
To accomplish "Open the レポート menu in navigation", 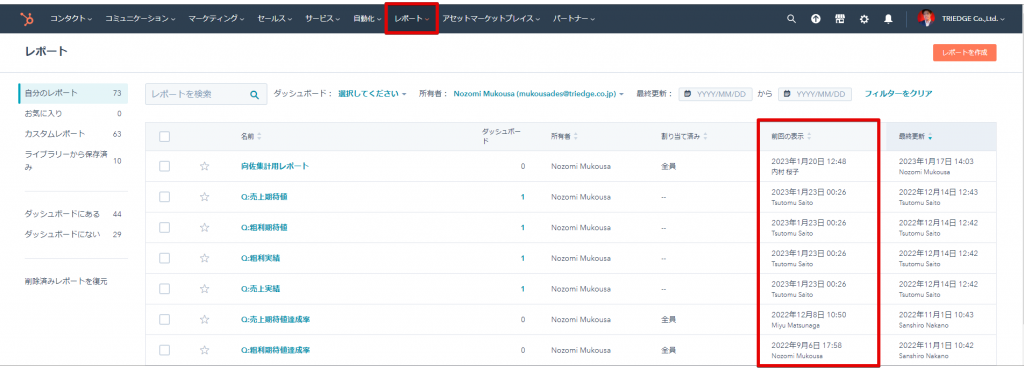I will [x=411, y=19].
